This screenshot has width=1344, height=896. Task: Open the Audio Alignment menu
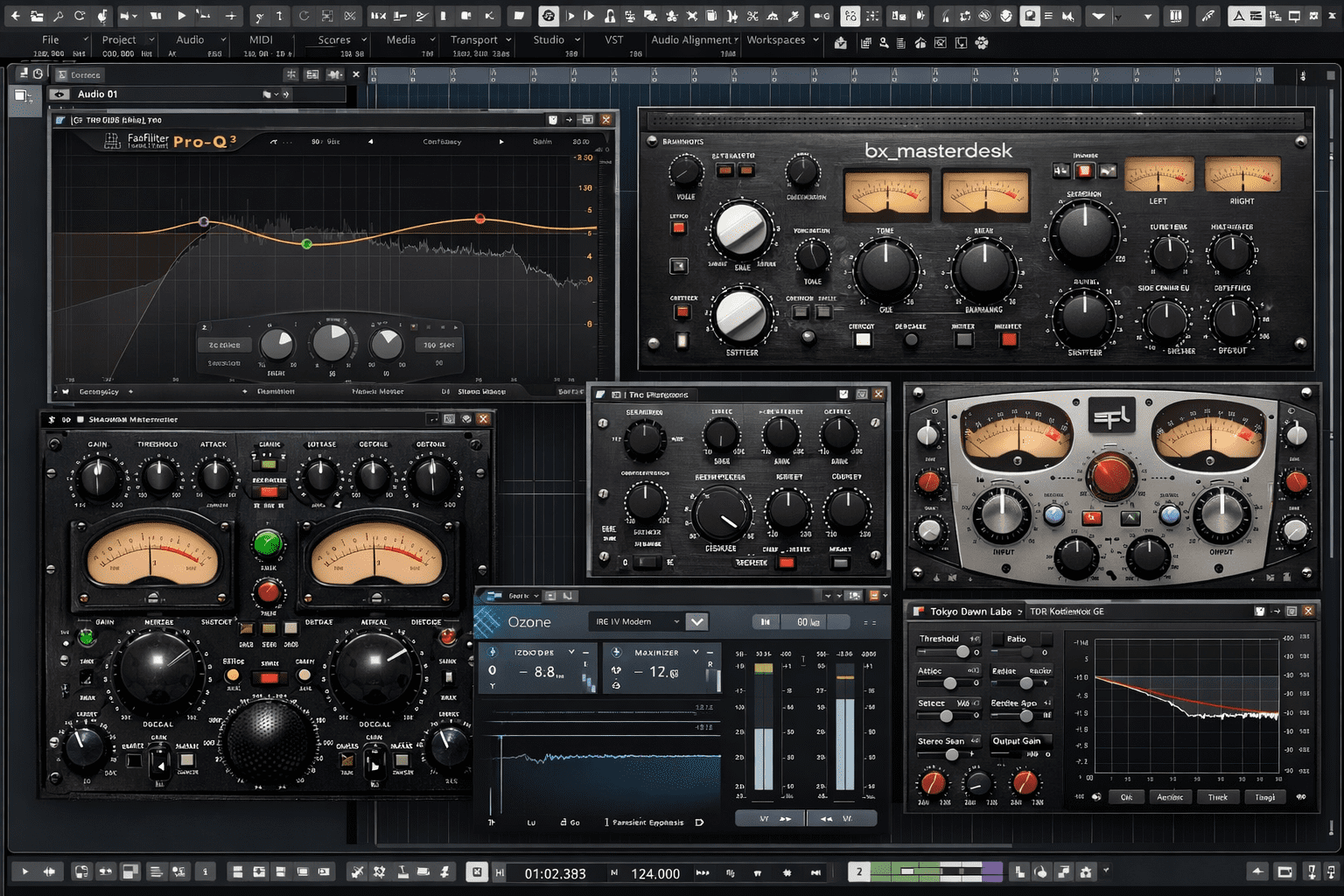point(691,39)
